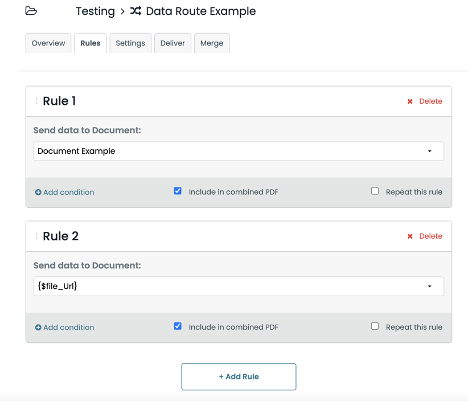The height and width of the screenshot is (401, 468).
Task: Click the Testing breadcrumb link
Action: tap(95, 11)
